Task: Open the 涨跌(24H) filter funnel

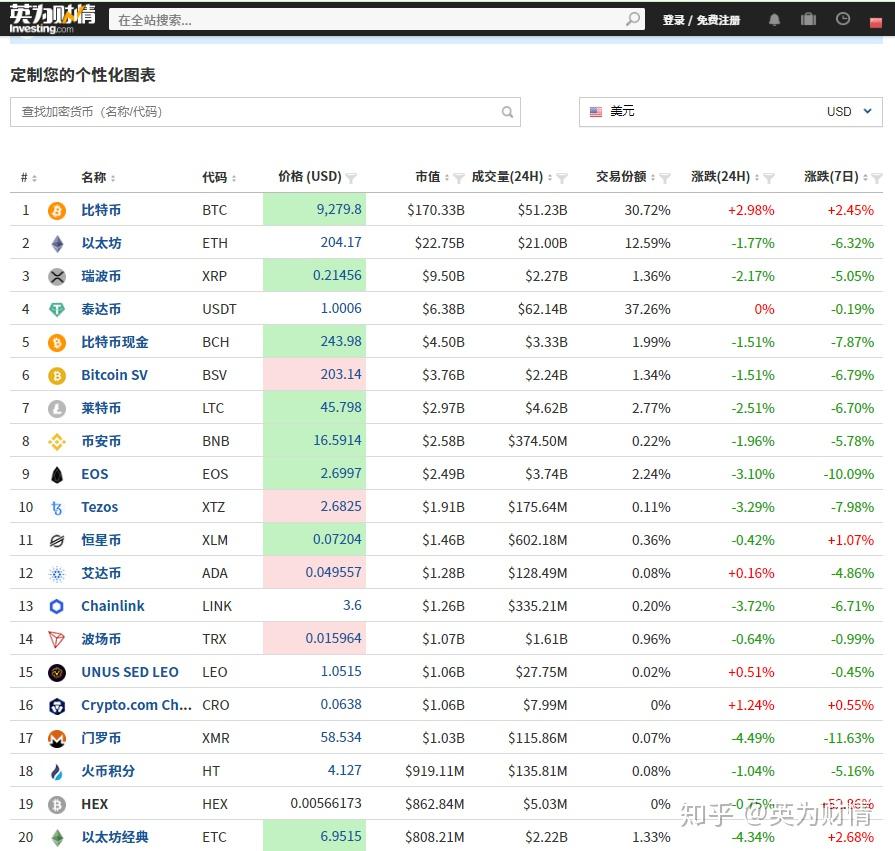Action: coord(769,179)
